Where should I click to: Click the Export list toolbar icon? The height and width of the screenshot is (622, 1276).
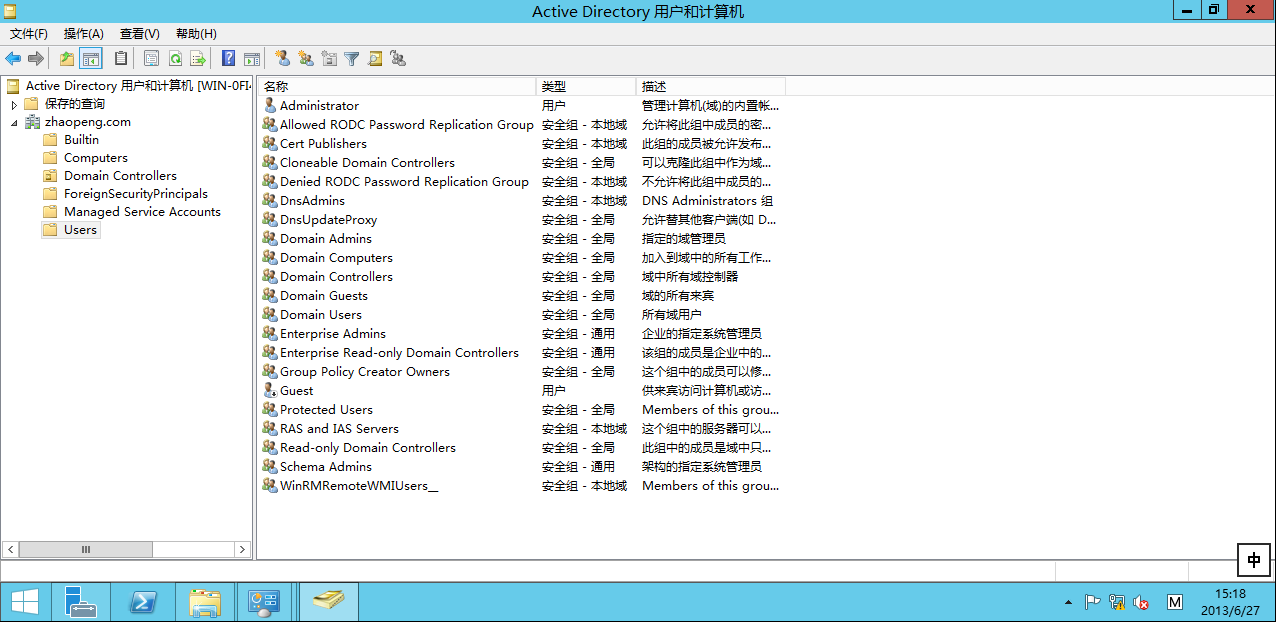tap(198, 59)
